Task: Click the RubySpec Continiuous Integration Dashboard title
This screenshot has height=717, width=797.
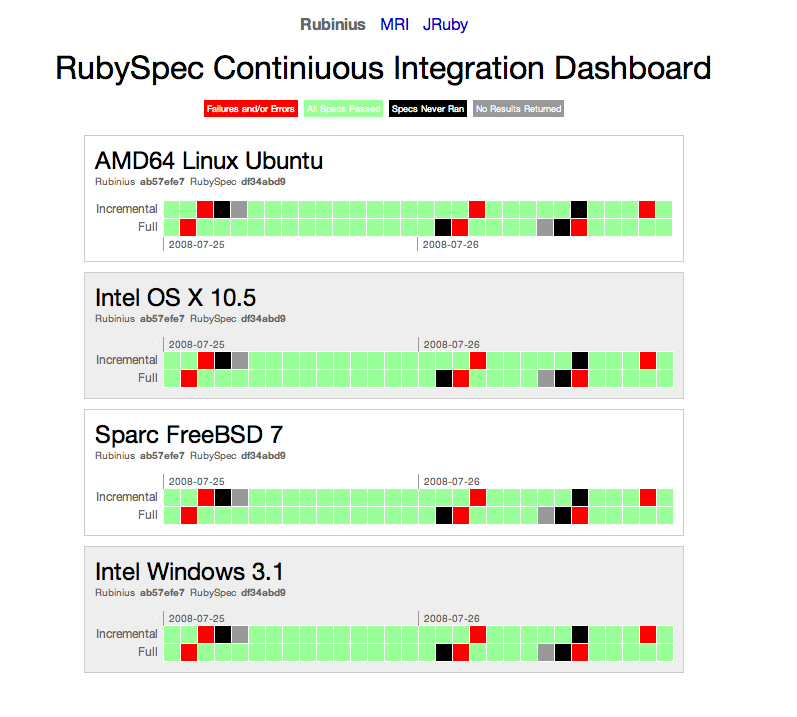Action: pos(383,68)
